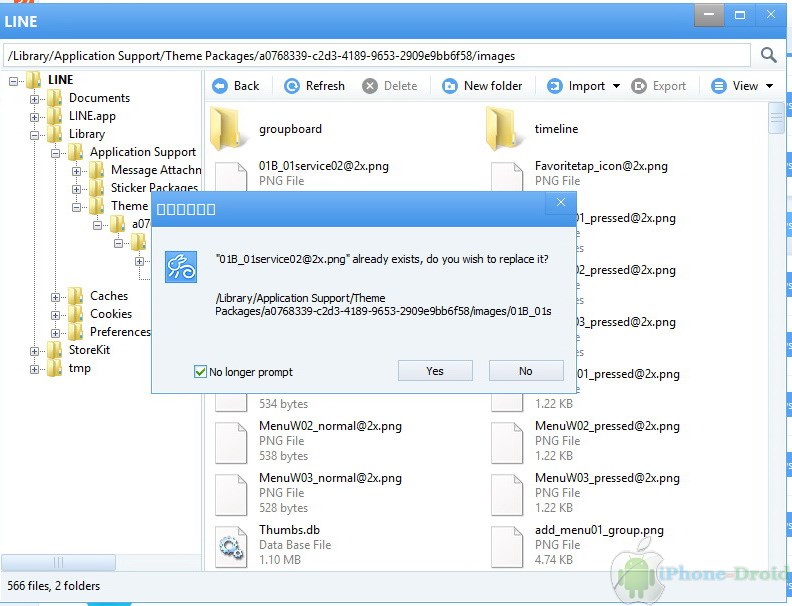The image size is (792, 606).
Task: Collapse the Library tree node
Action: (x=34, y=135)
